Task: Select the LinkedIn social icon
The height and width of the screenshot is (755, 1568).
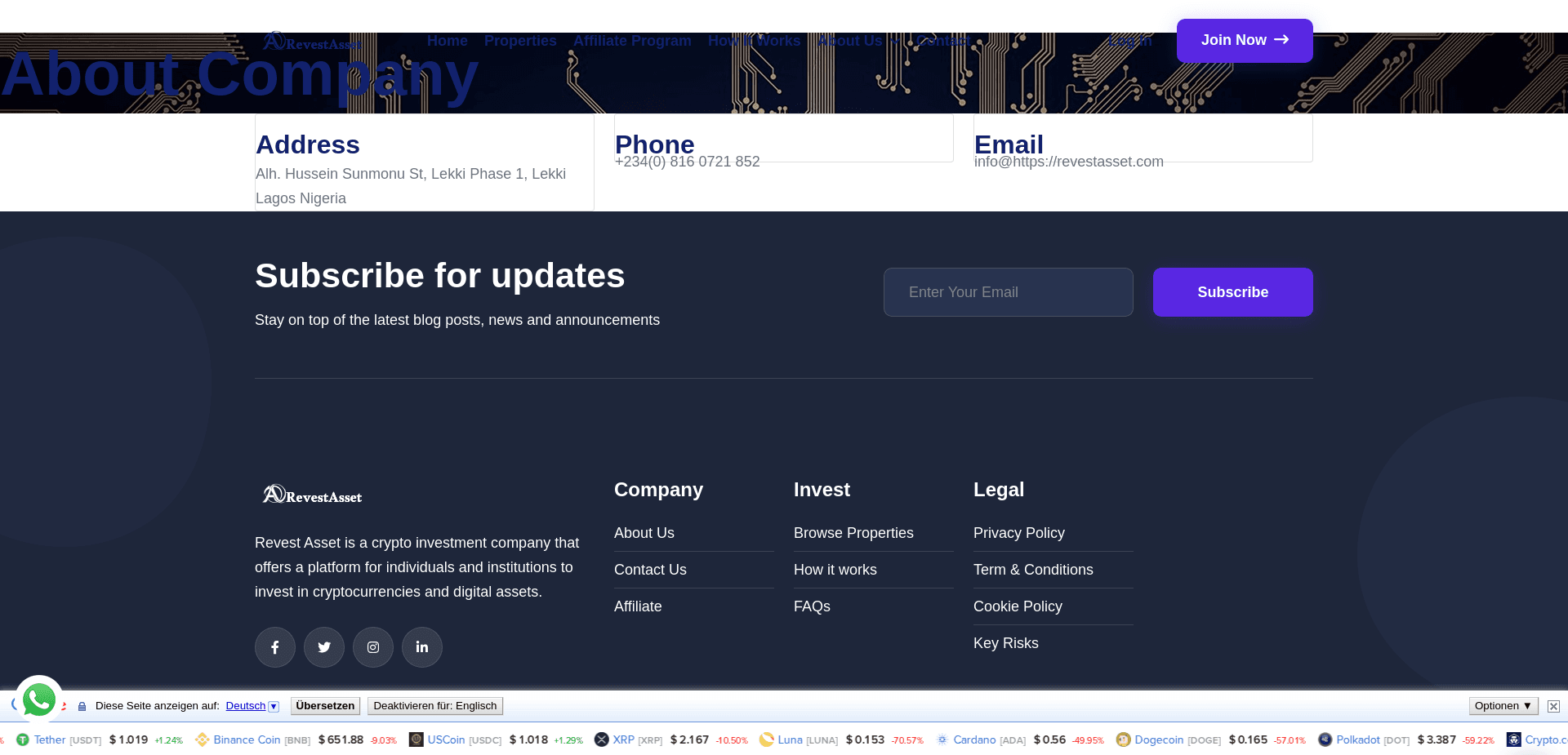Action: point(421,646)
